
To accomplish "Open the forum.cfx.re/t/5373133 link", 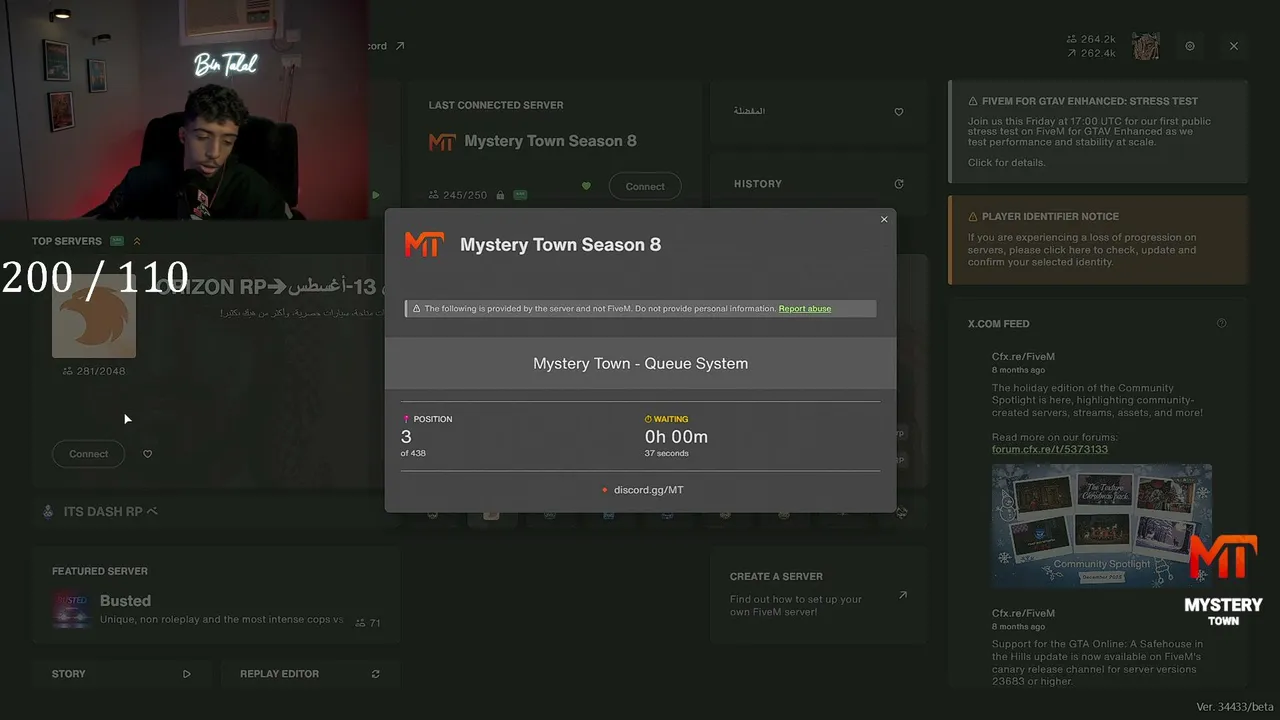I will click(1050, 449).
